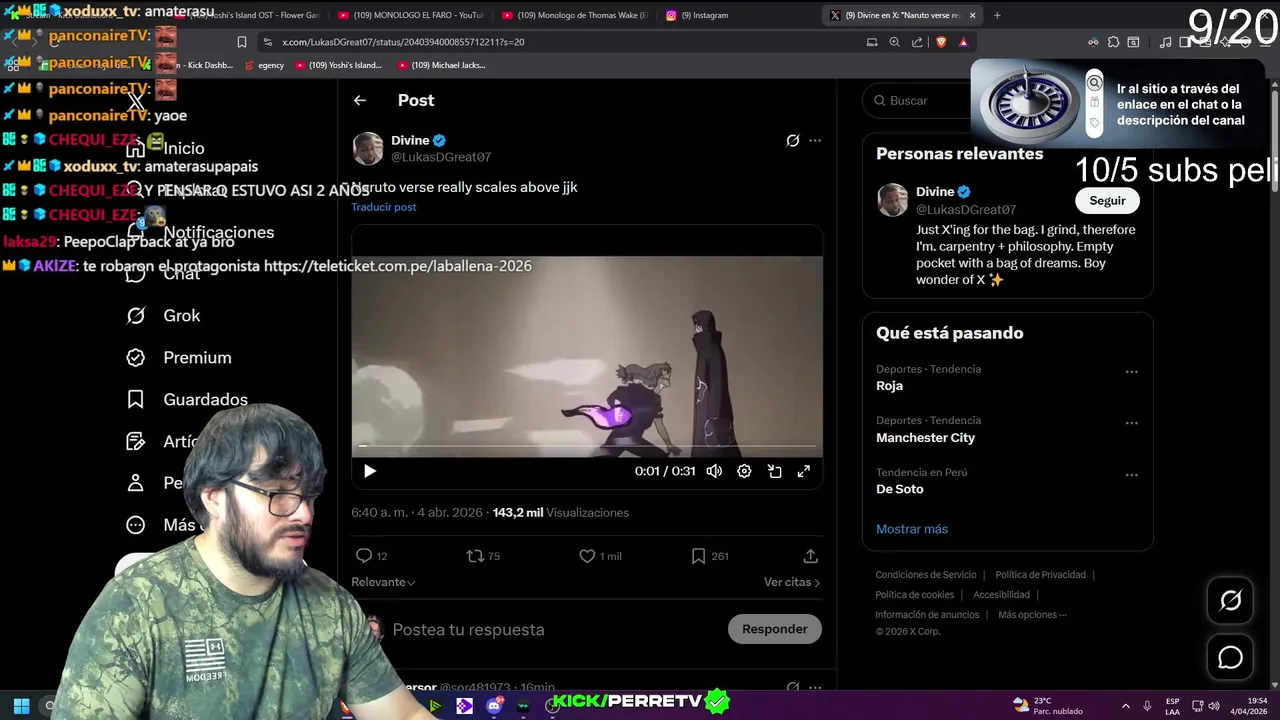Click the ESP LAA language indicator
This screenshot has width=1280, height=720.
tap(1172, 706)
